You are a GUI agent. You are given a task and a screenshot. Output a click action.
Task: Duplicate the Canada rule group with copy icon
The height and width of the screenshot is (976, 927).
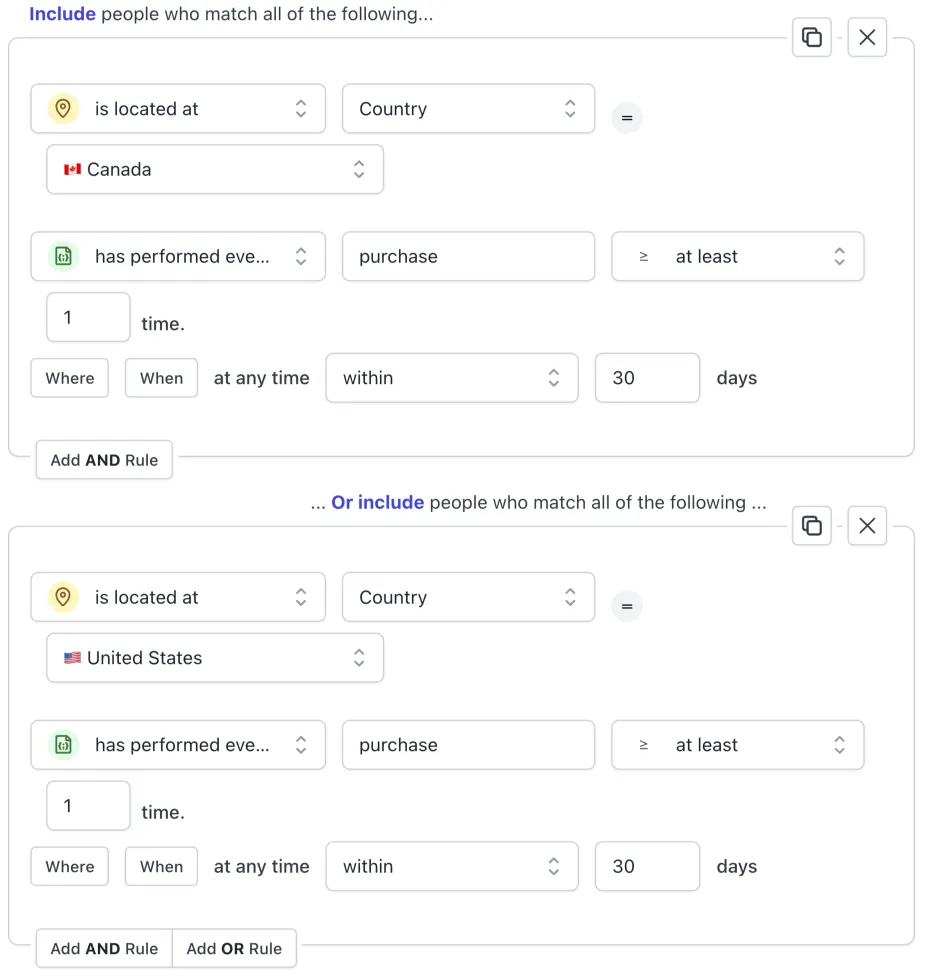(x=811, y=37)
